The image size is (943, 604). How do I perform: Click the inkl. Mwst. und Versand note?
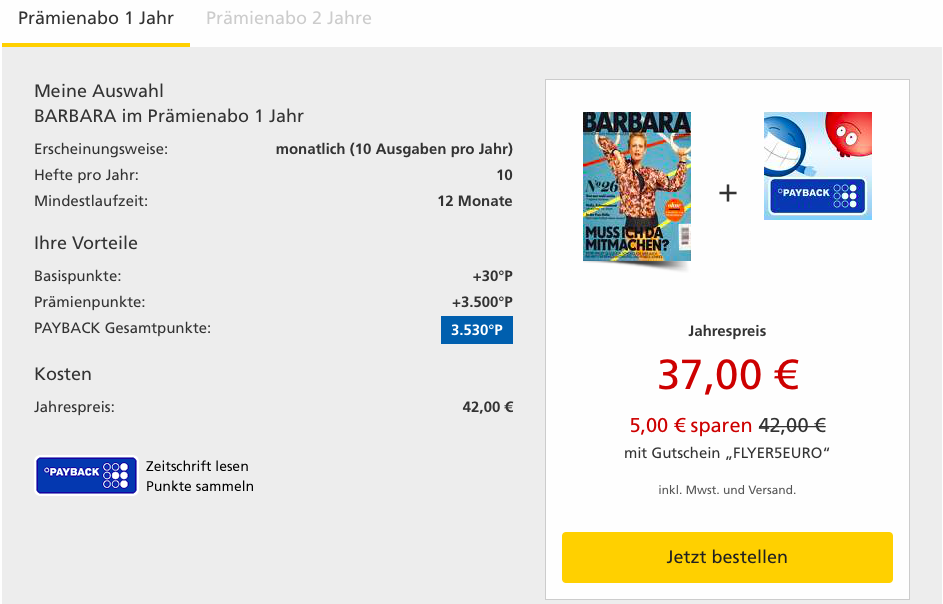pos(727,490)
